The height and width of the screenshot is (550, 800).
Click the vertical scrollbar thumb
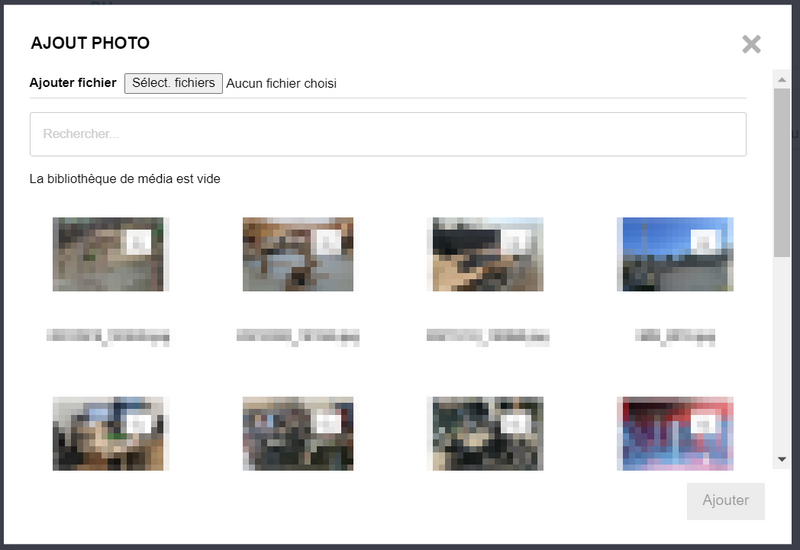click(x=782, y=172)
